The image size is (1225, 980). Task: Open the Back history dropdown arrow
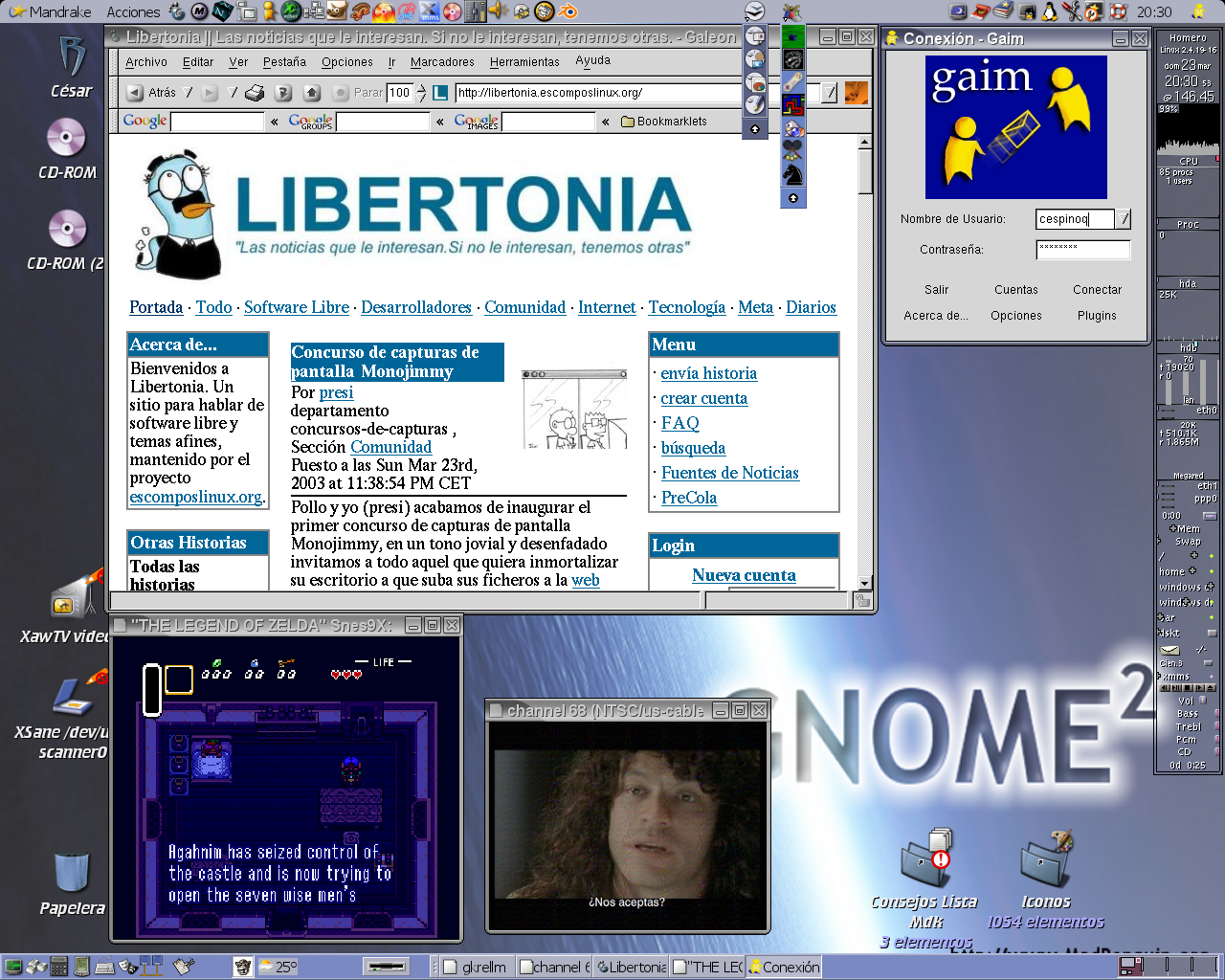pyautogui.click(x=189, y=93)
